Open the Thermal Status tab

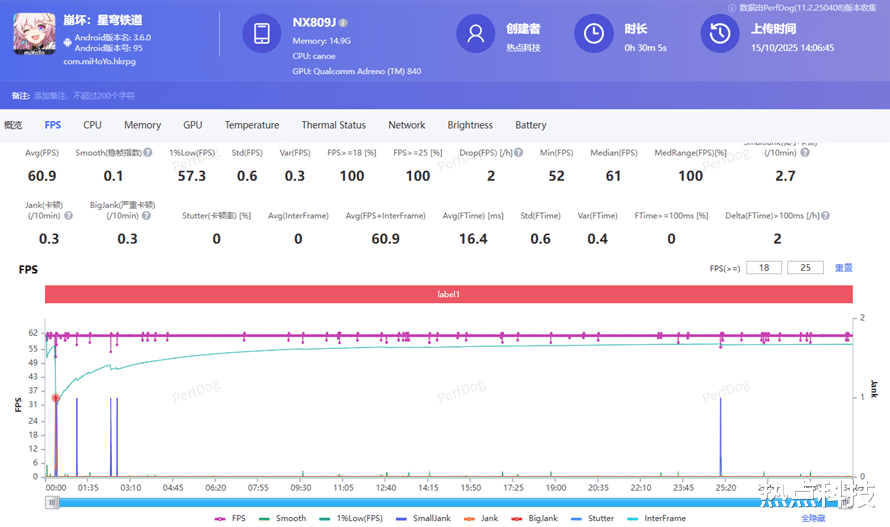click(333, 125)
